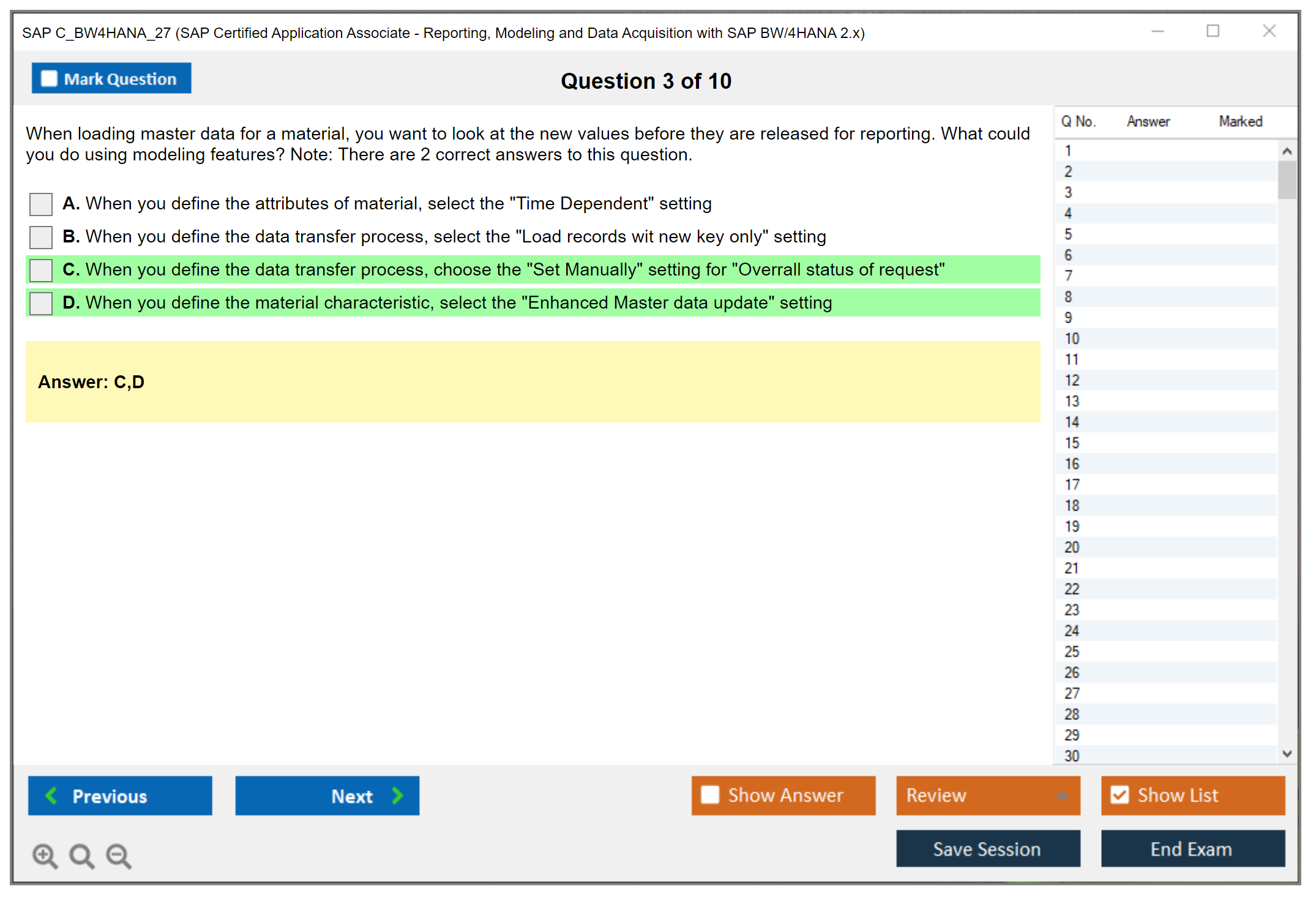
Task: Enable the Show Answer checkbox
Action: pos(710,795)
